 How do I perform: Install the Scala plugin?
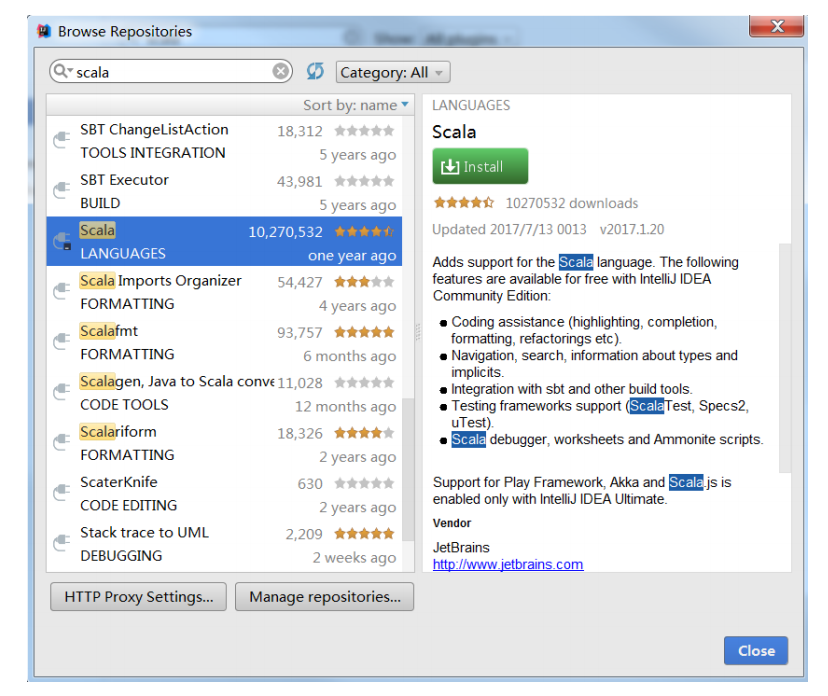[480, 166]
